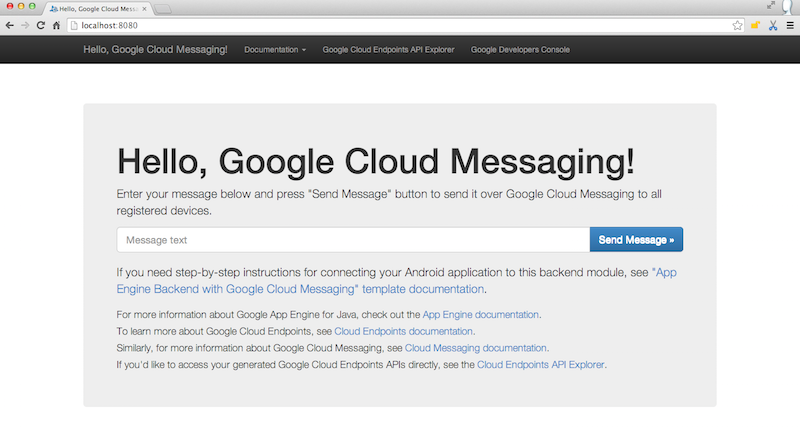The height and width of the screenshot is (432, 800).
Task: Open Google Cloud Endpoints API Explorer navbar item
Action: tap(388, 49)
